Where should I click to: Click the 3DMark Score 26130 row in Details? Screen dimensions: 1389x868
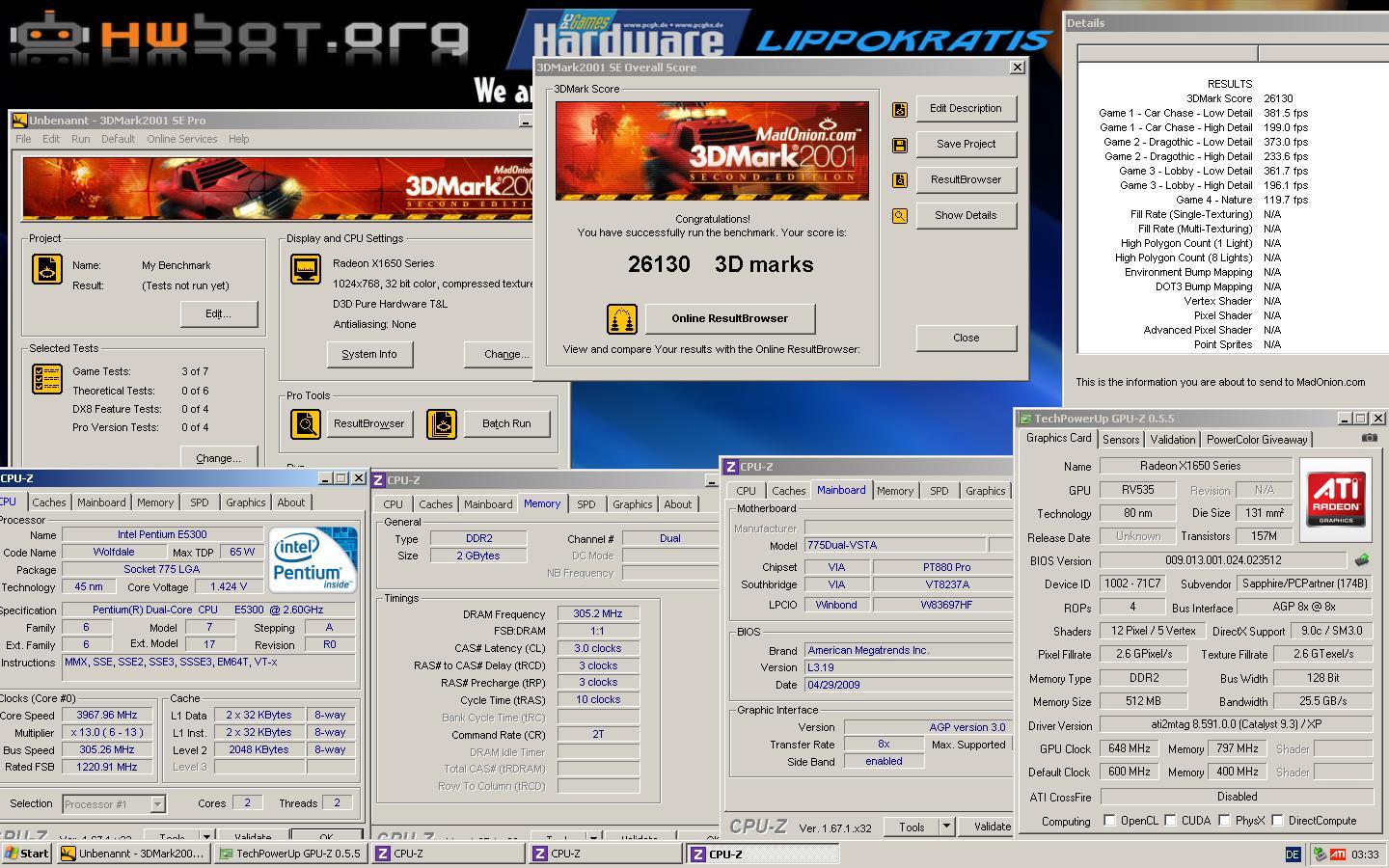tap(1239, 98)
